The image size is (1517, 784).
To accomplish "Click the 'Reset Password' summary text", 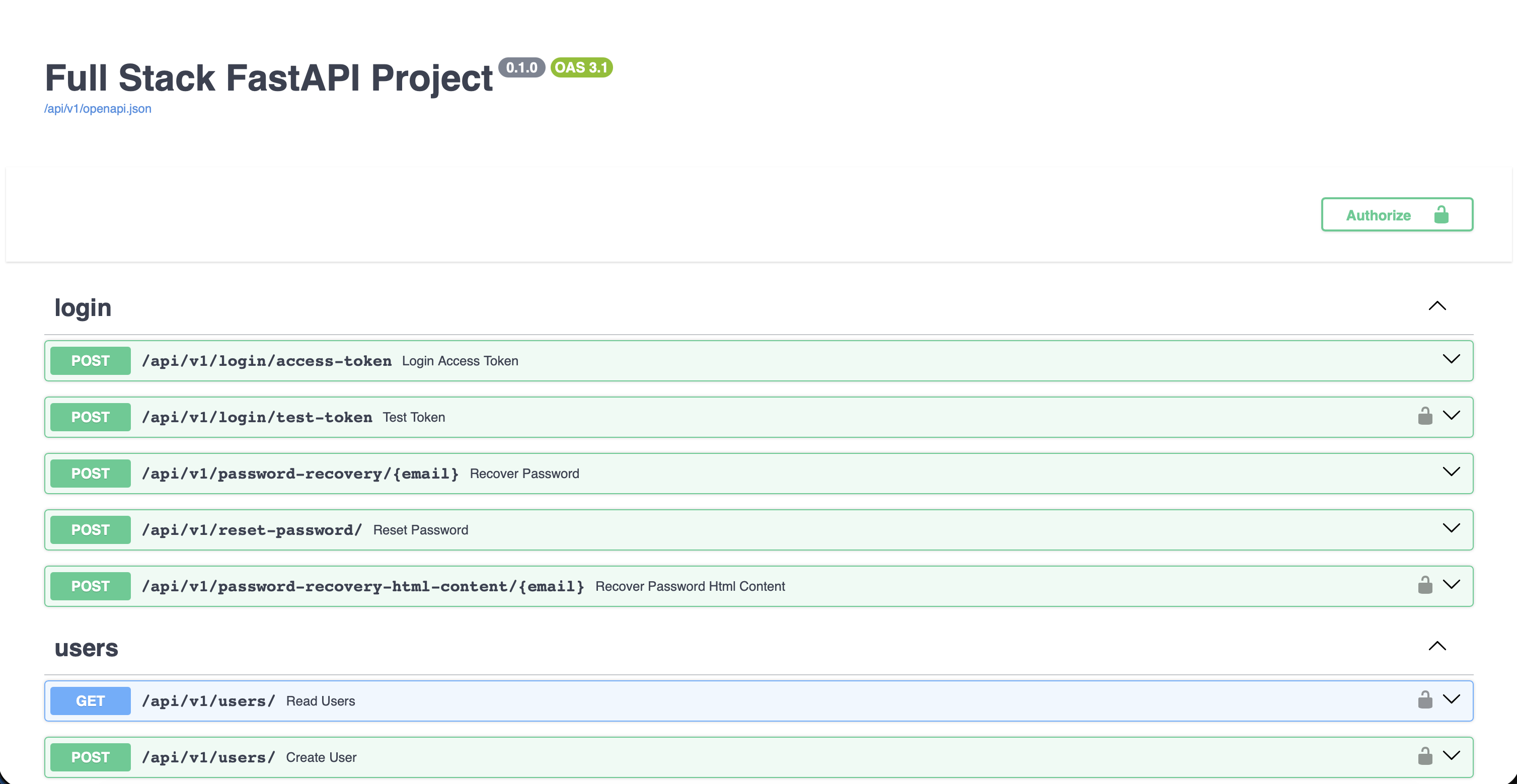I will (421, 531).
